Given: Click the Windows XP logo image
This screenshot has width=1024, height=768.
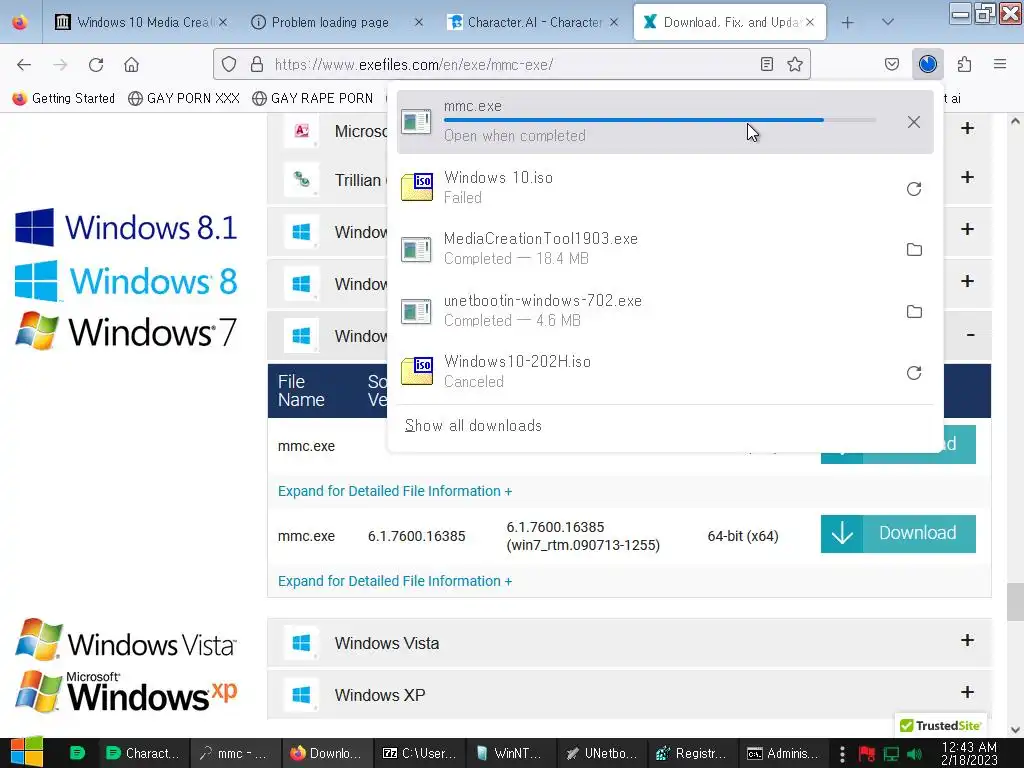Looking at the screenshot, I should tap(125, 692).
